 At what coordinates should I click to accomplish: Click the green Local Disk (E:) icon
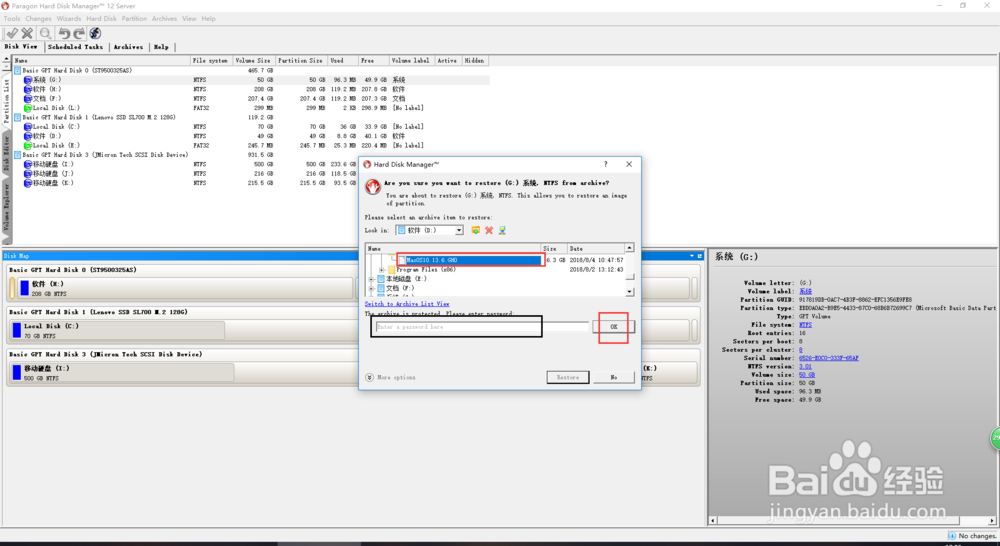28,145
